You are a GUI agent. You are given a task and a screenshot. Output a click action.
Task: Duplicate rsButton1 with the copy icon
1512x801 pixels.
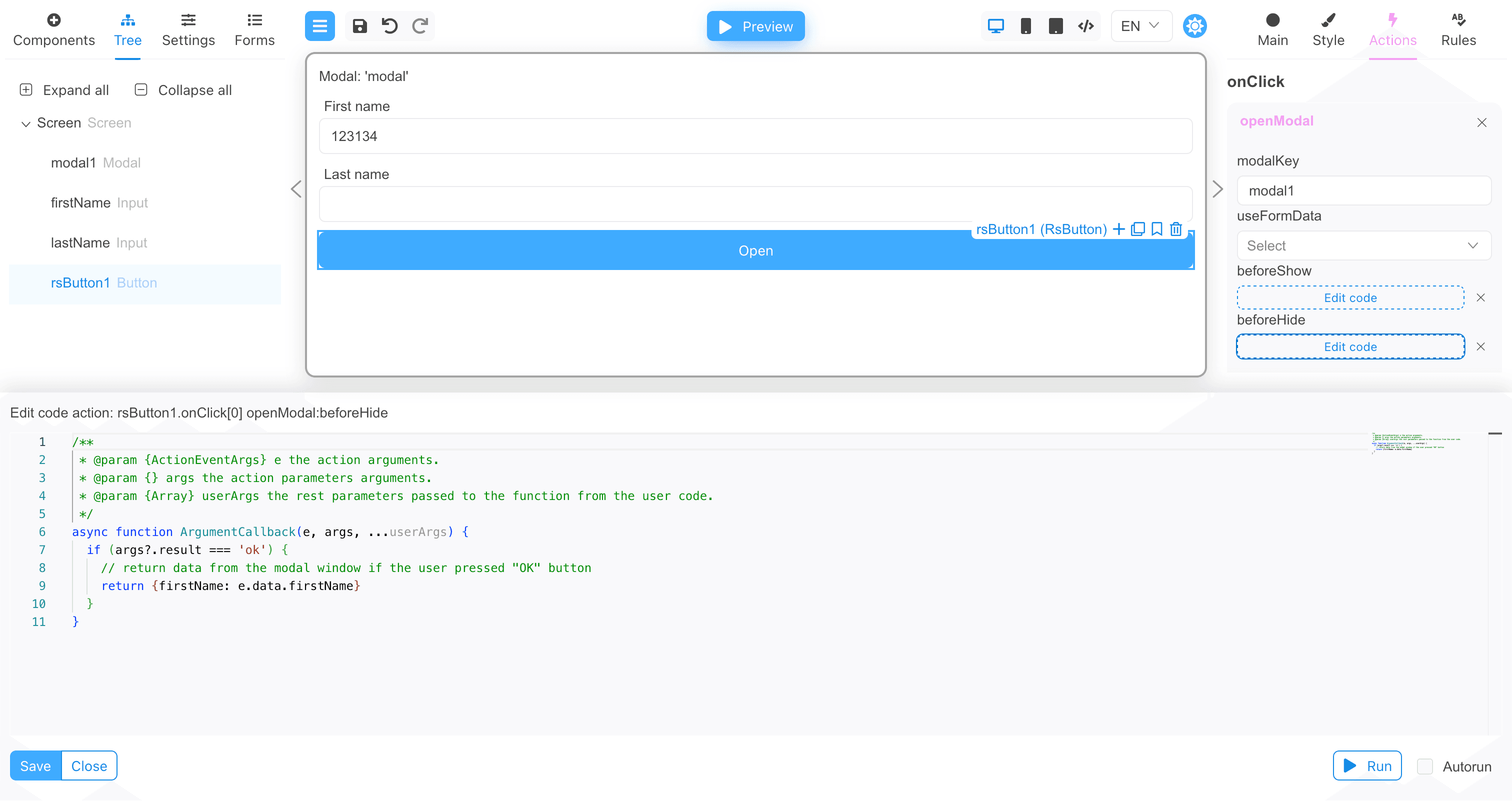(1137, 229)
